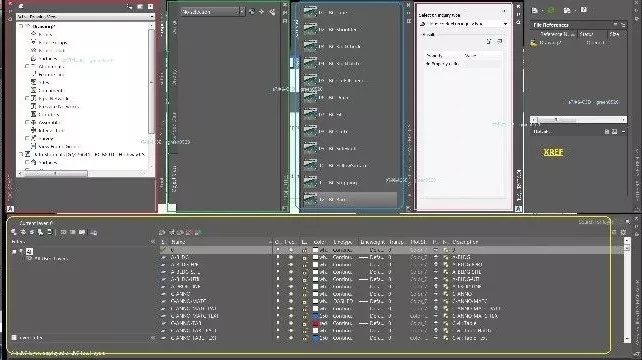This screenshot has width=642, height=360.
Task: Toggle New VP Freeze for layer C-ANNO
Action: pos(445,294)
